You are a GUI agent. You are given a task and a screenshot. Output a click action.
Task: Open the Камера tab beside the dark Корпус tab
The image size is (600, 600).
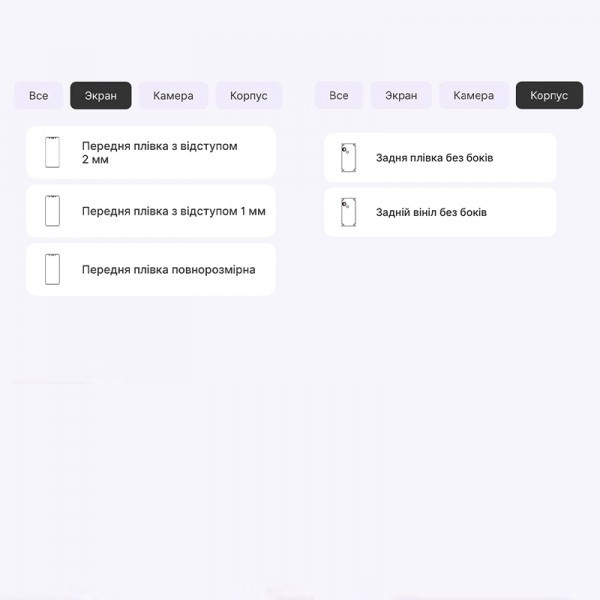tap(473, 95)
